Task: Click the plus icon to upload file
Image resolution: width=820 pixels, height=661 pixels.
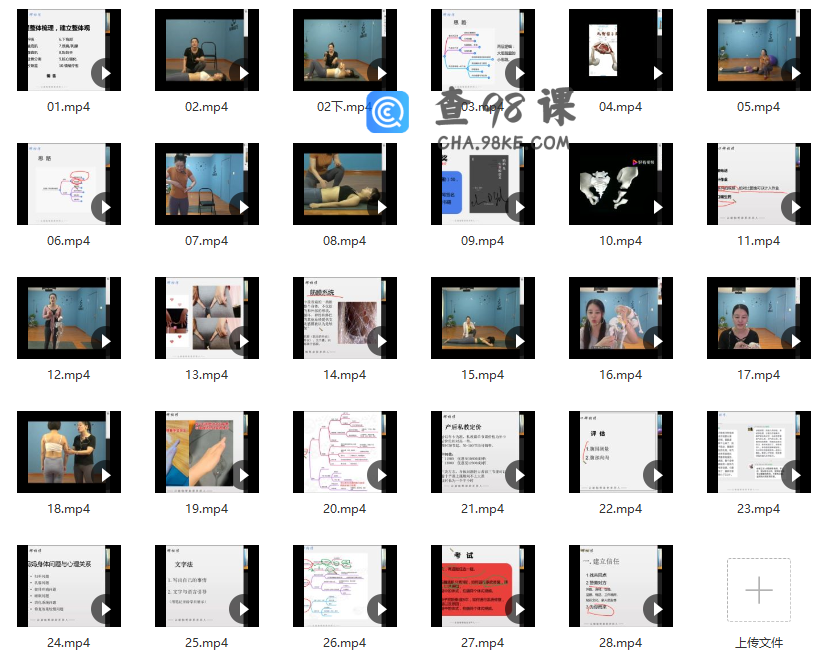Action: pyautogui.click(x=758, y=590)
